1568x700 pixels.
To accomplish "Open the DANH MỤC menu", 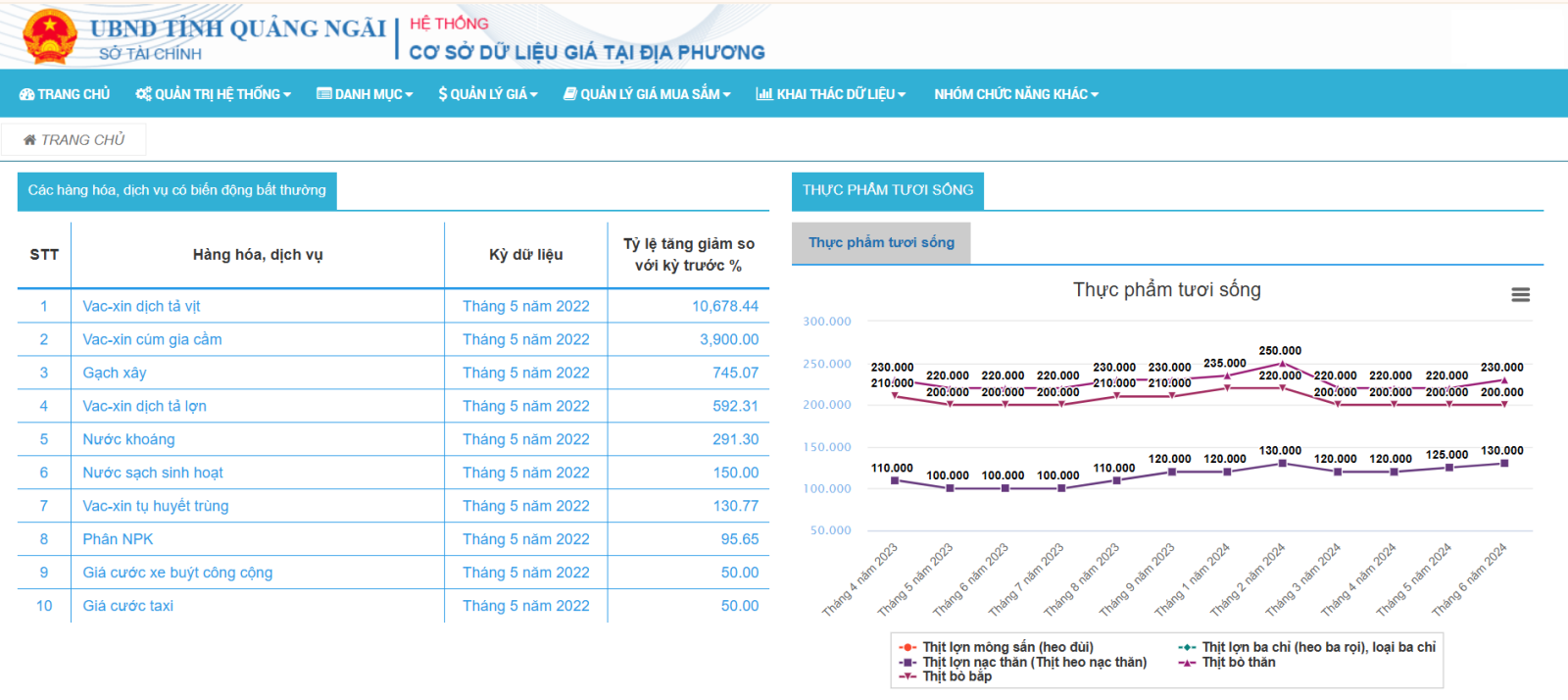I will (365, 94).
